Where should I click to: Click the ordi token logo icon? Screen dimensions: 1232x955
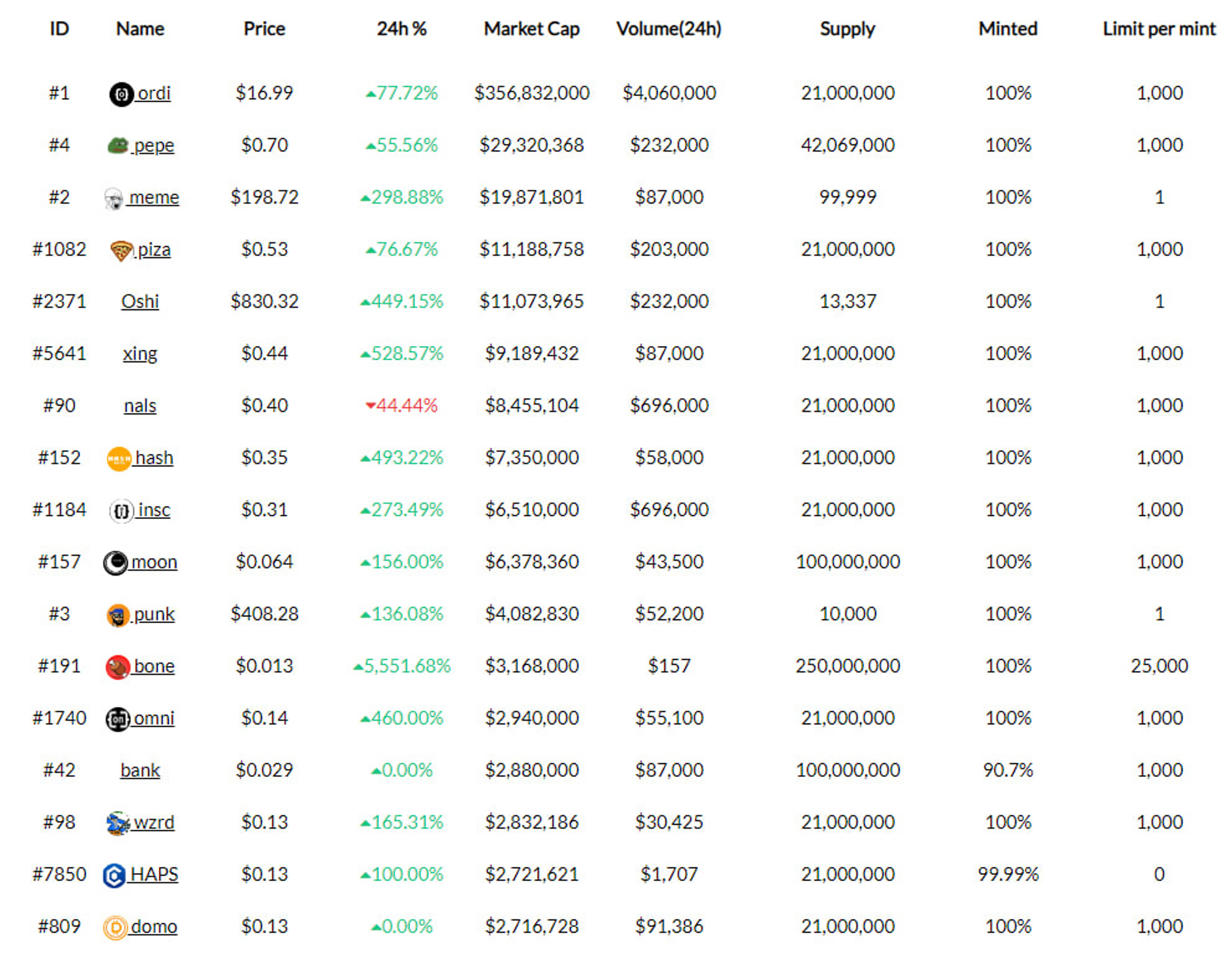coord(121,94)
